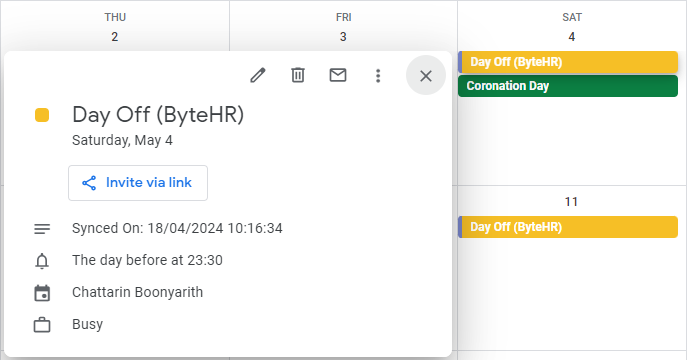Delete the event using the trash icon
The image size is (687, 360).
[x=298, y=75]
